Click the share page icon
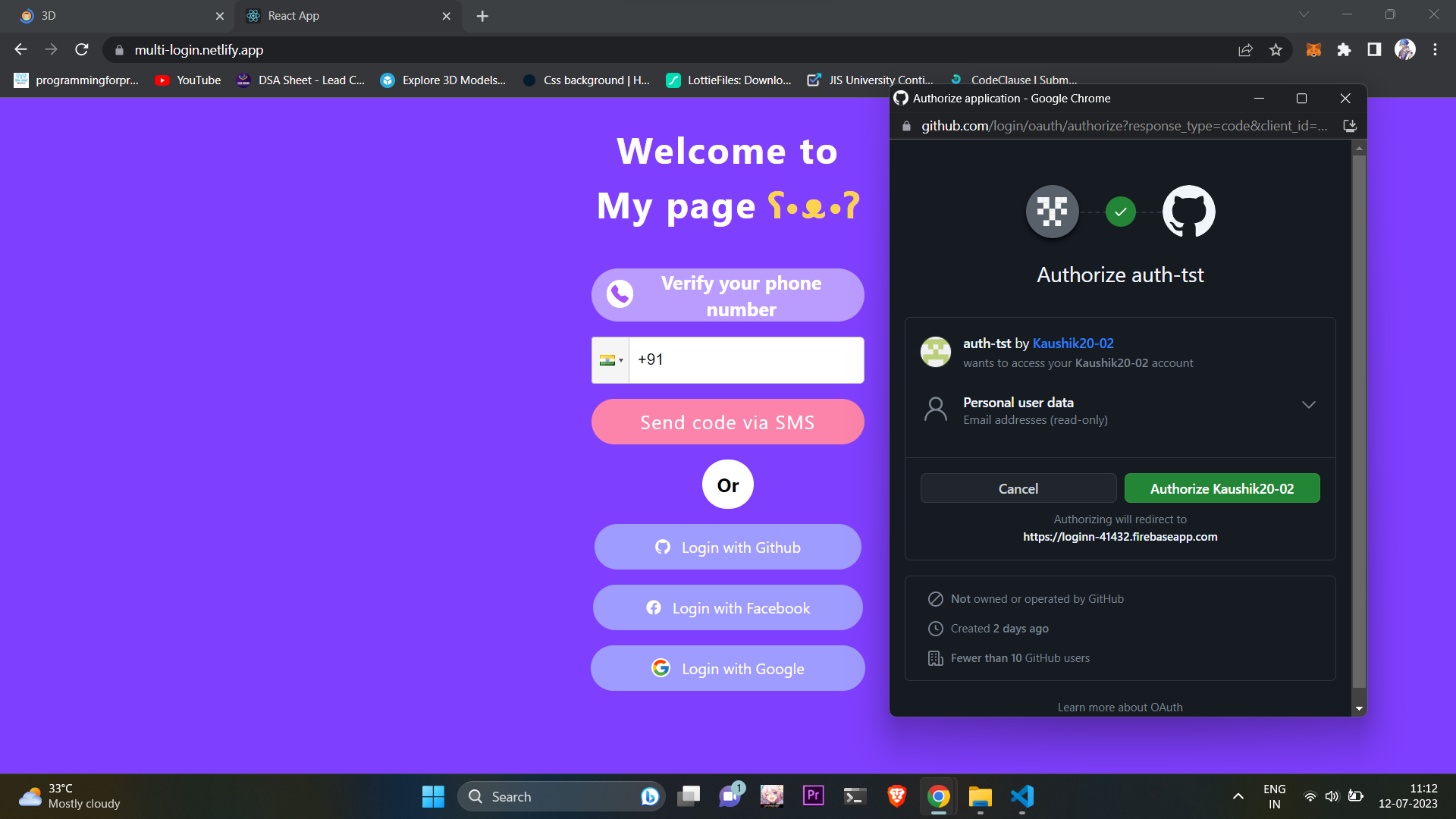1456x819 pixels. pyautogui.click(x=1245, y=50)
